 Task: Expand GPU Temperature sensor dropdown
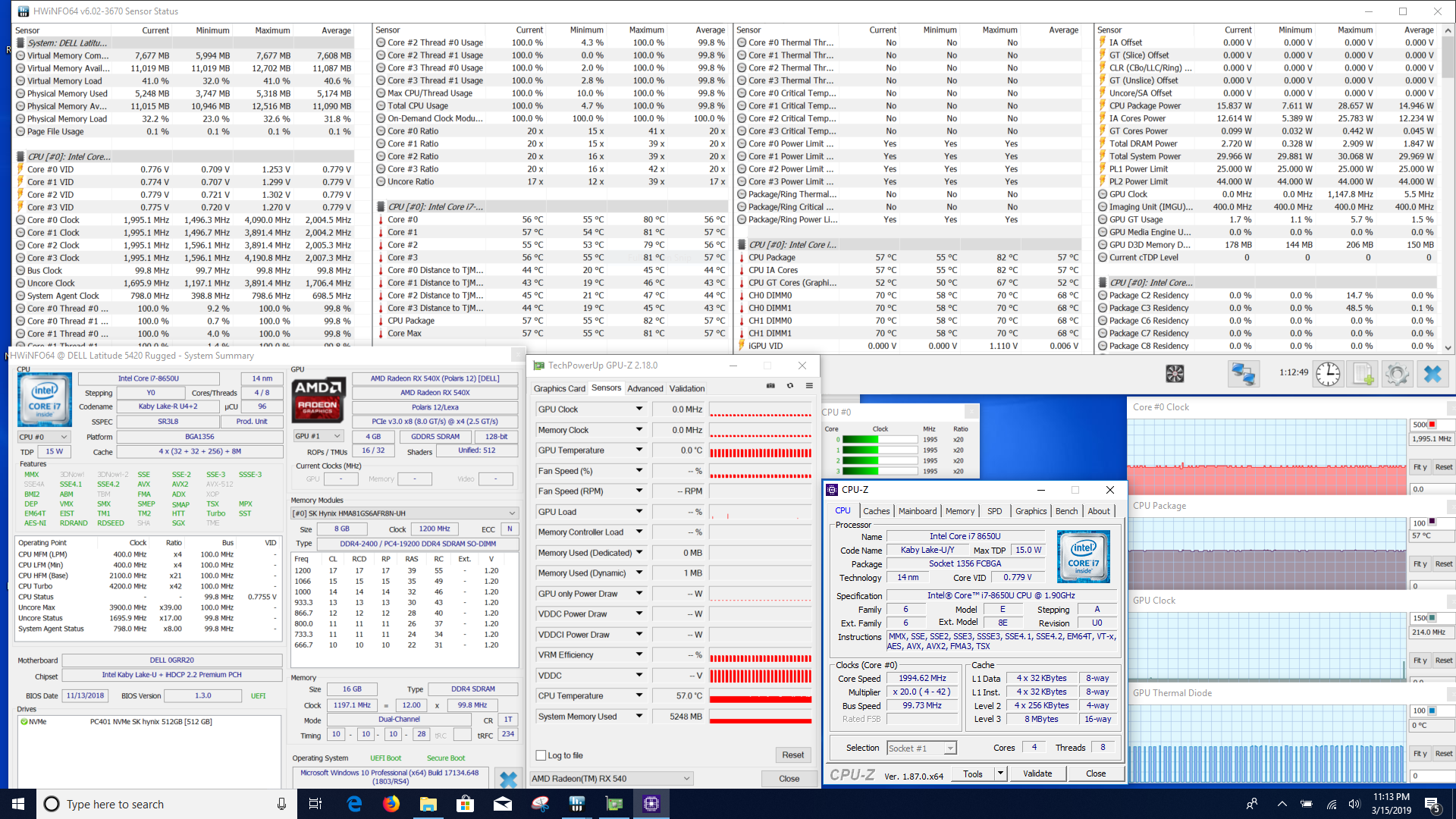(x=639, y=450)
